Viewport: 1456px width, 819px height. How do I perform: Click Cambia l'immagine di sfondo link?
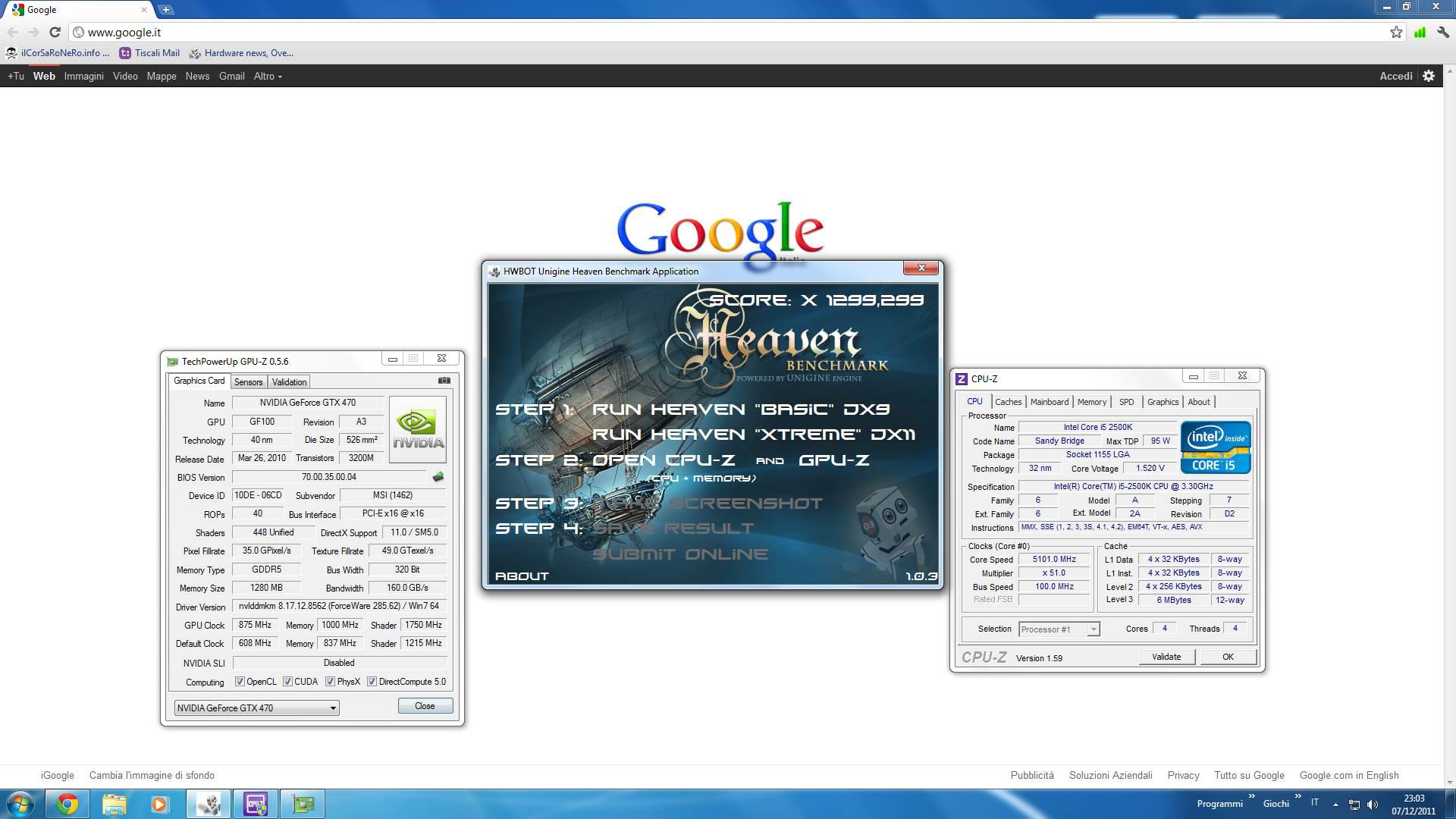tap(152, 775)
